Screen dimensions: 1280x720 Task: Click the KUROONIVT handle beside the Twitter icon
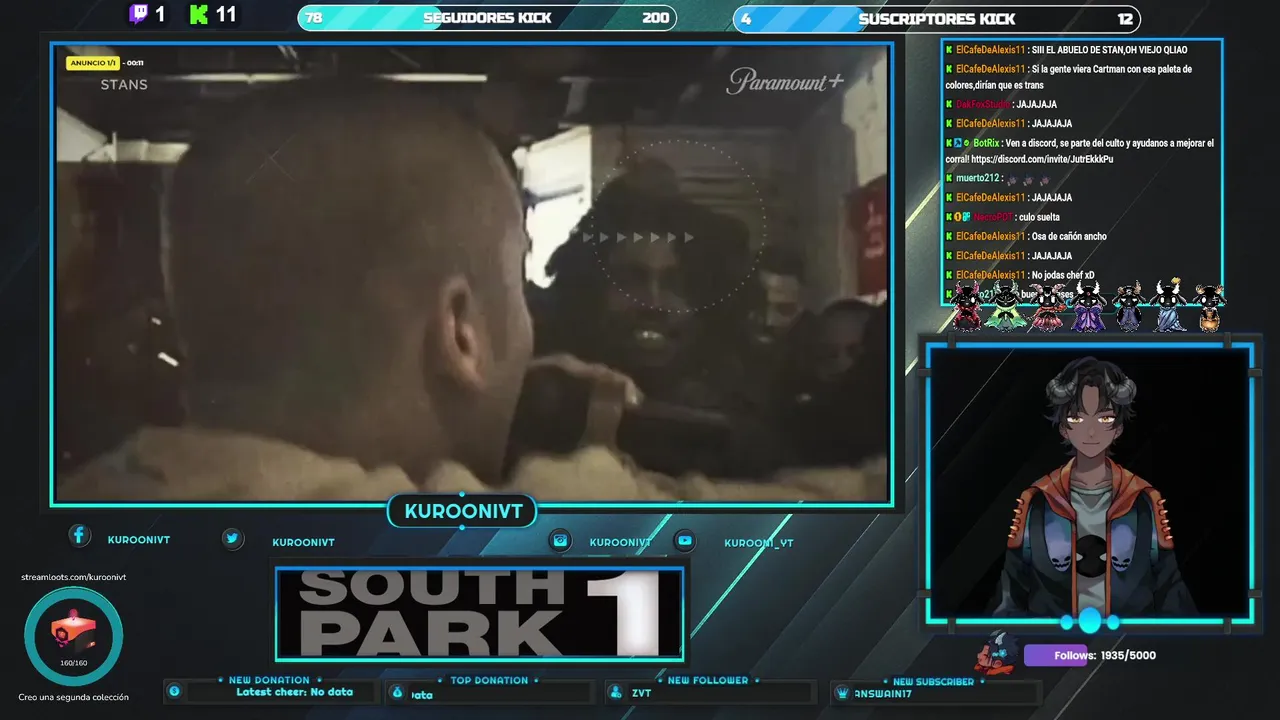(303, 543)
